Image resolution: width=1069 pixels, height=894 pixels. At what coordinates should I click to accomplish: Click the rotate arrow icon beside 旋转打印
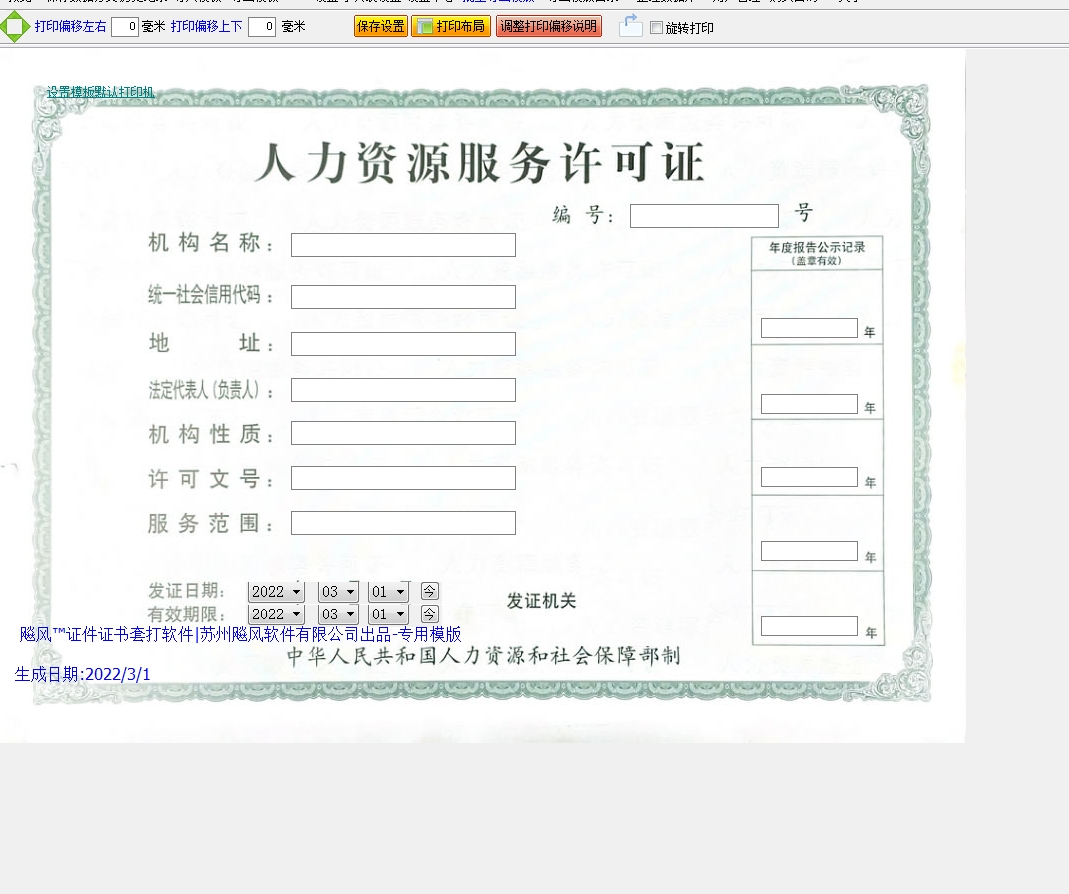(x=630, y=26)
